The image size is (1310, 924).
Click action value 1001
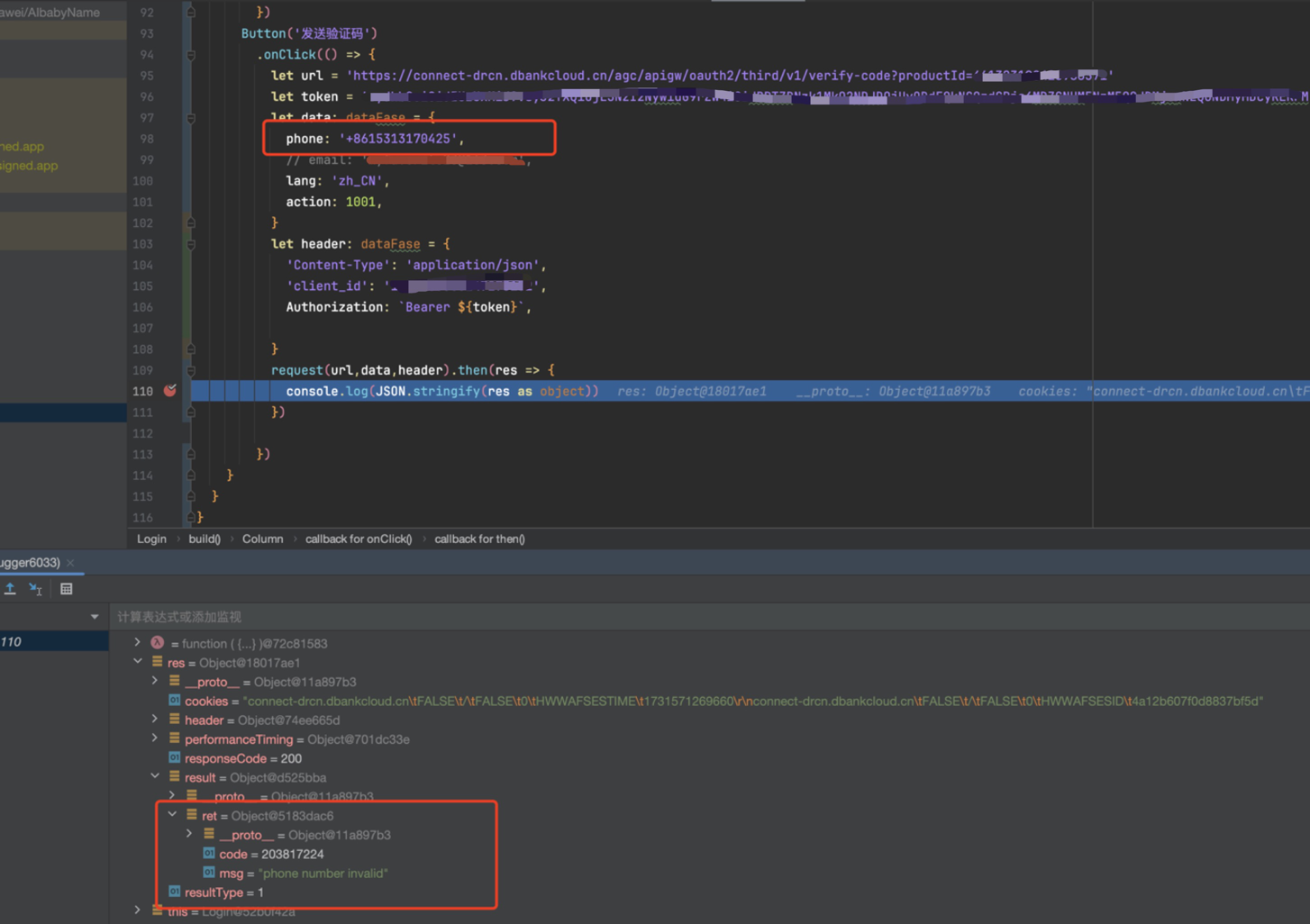tap(360, 202)
